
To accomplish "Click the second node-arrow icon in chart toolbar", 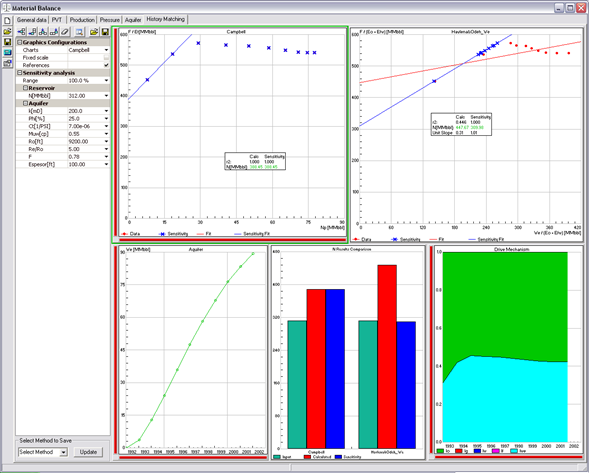I will click(x=32, y=32).
